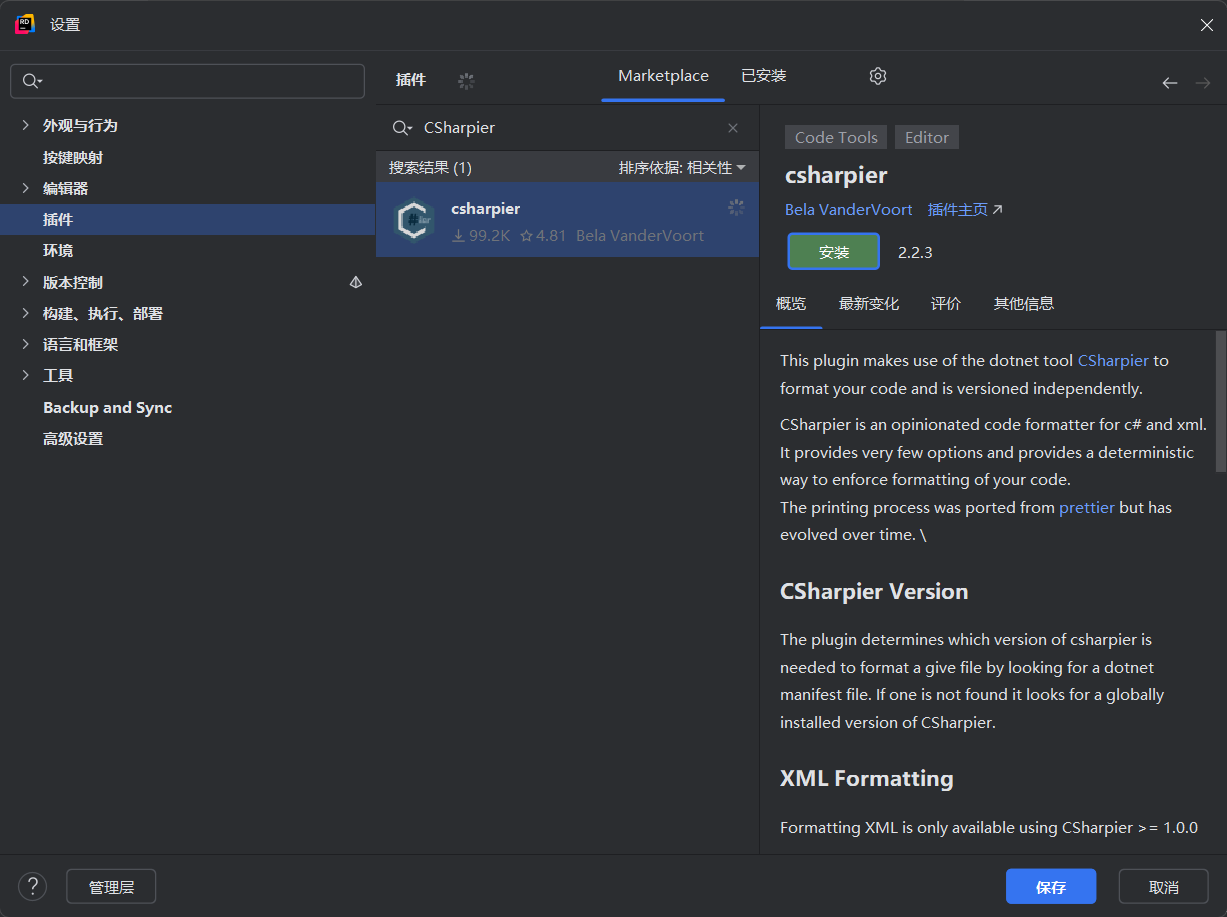This screenshot has height=917, width=1227.
Task: Click the XML Formatting heading
Action: pos(866,778)
